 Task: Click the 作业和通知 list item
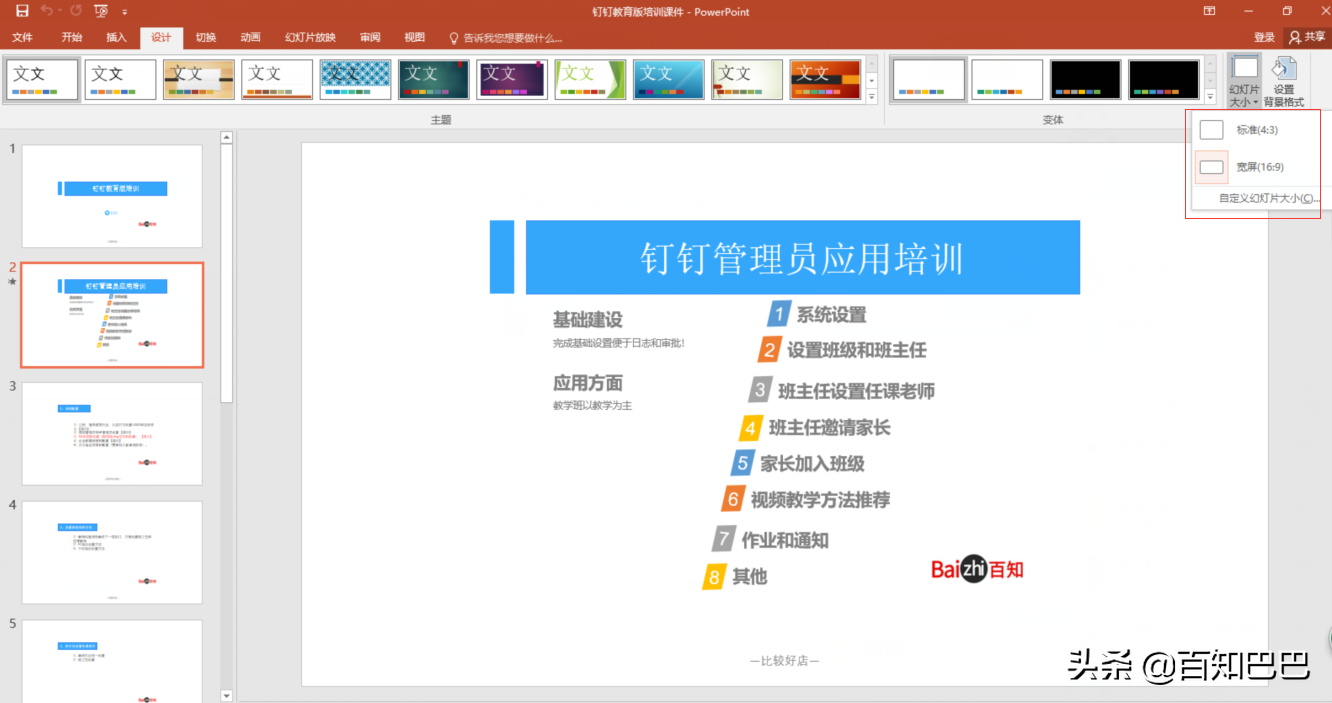coord(785,541)
